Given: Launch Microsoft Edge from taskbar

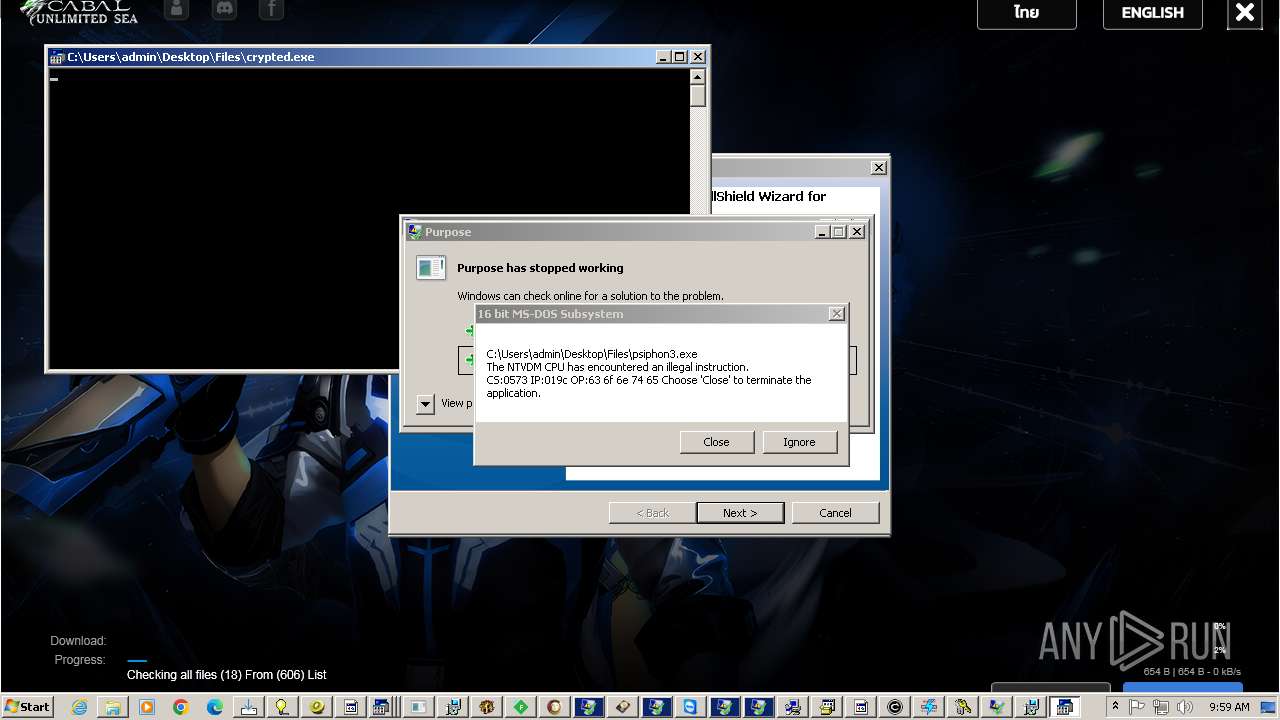Looking at the screenshot, I should pyautogui.click(x=215, y=707).
